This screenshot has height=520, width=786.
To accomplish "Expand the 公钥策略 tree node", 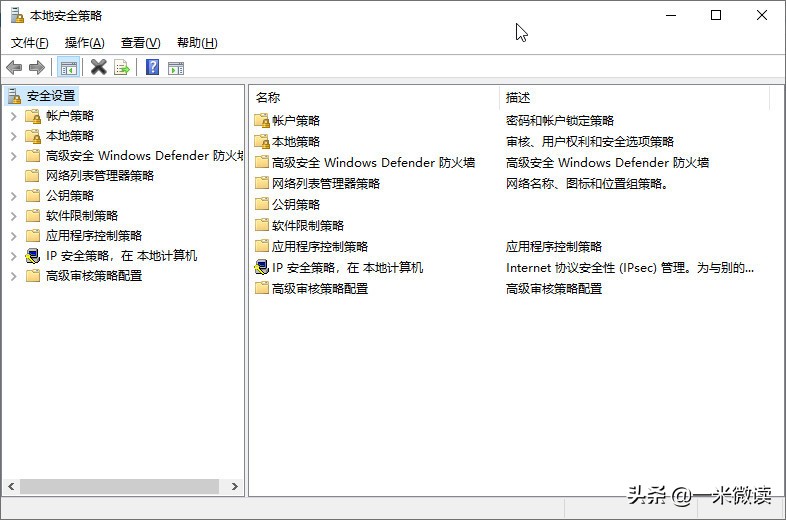I will [14, 196].
